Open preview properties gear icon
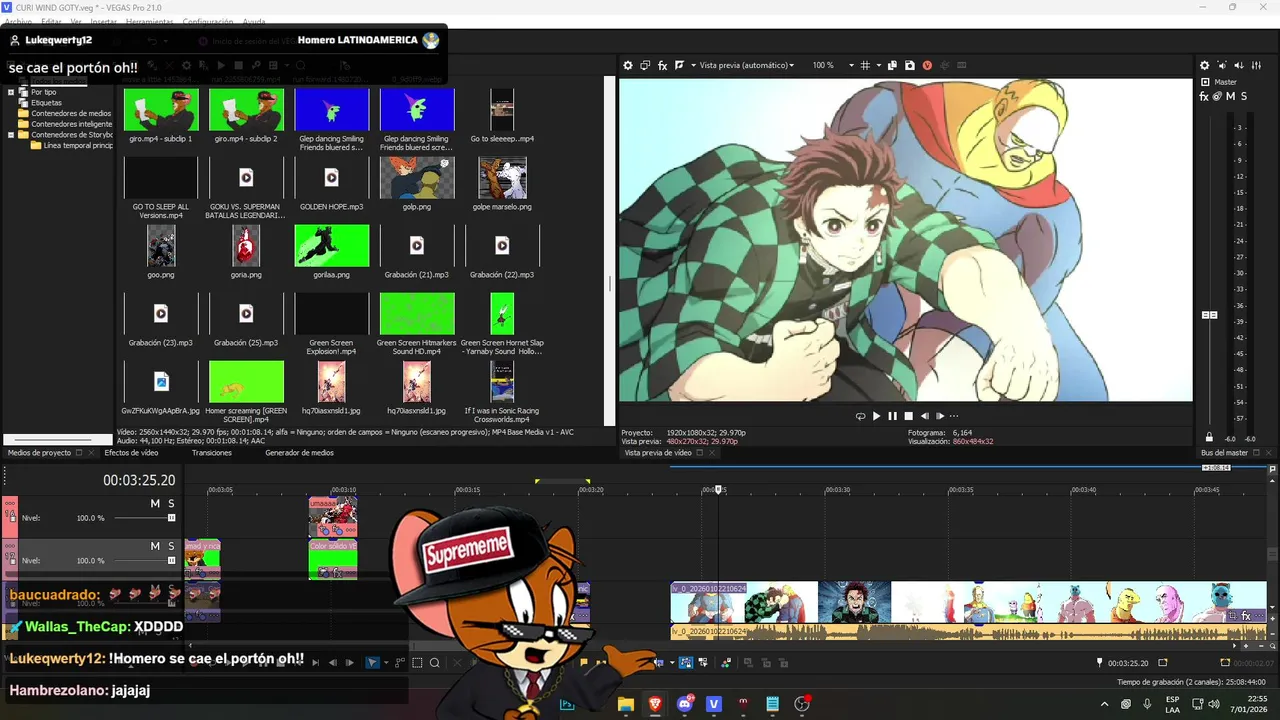 tap(628, 65)
